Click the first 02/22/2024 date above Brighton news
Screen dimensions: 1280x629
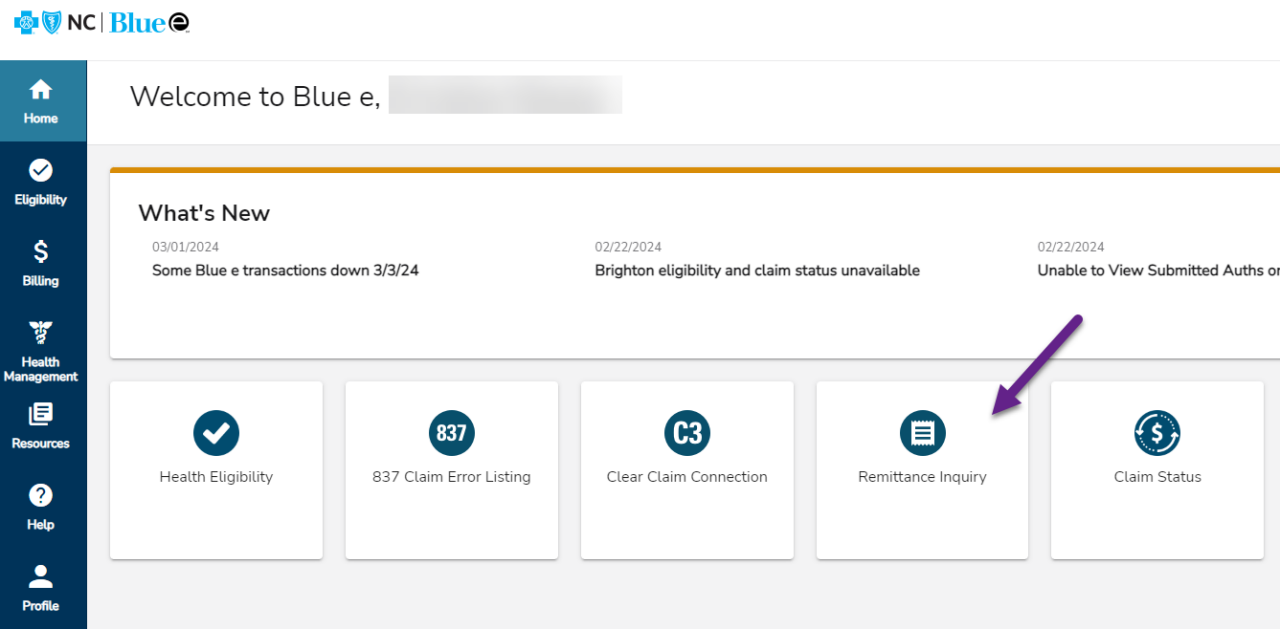click(x=628, y=247)
